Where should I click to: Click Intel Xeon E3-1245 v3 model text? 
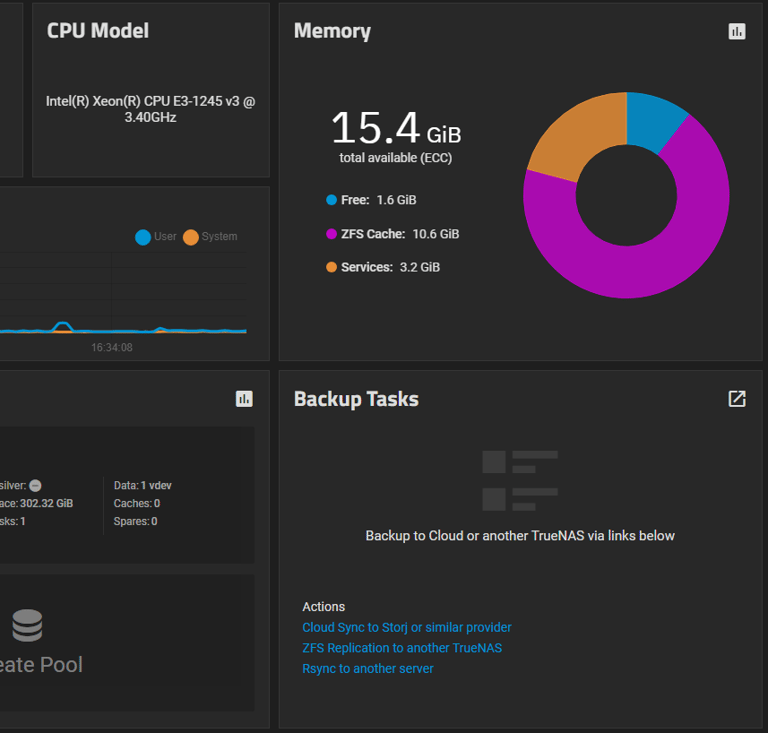tap(150, 109)
